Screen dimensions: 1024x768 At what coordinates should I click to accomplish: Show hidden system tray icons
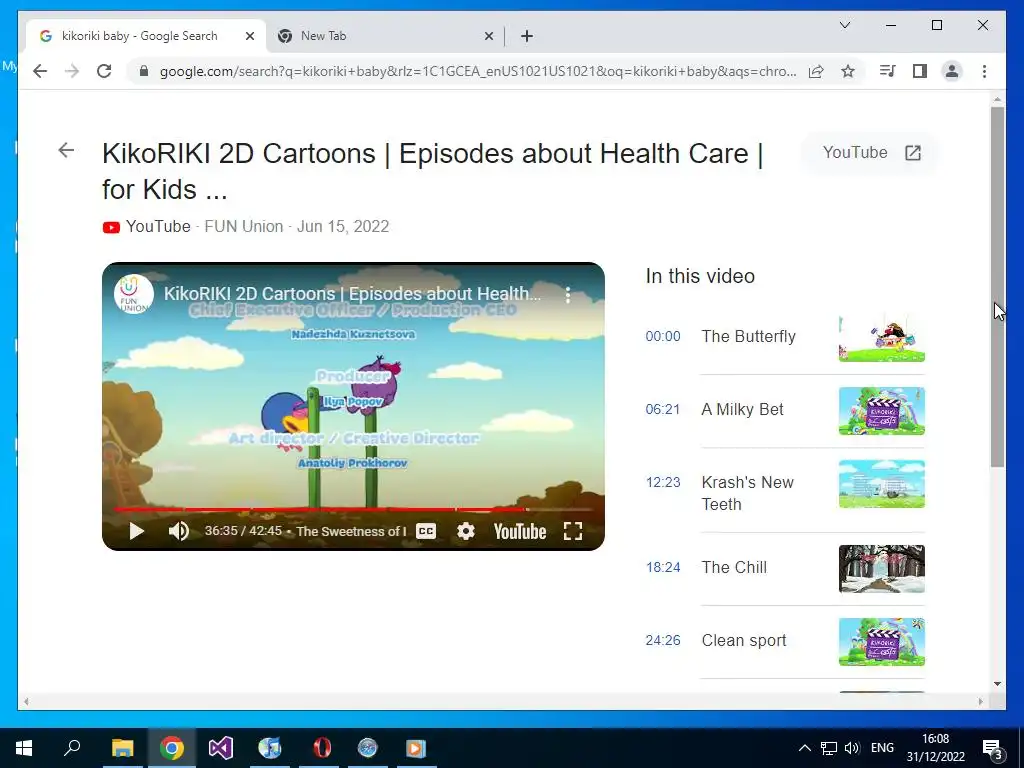pos(805,748)
